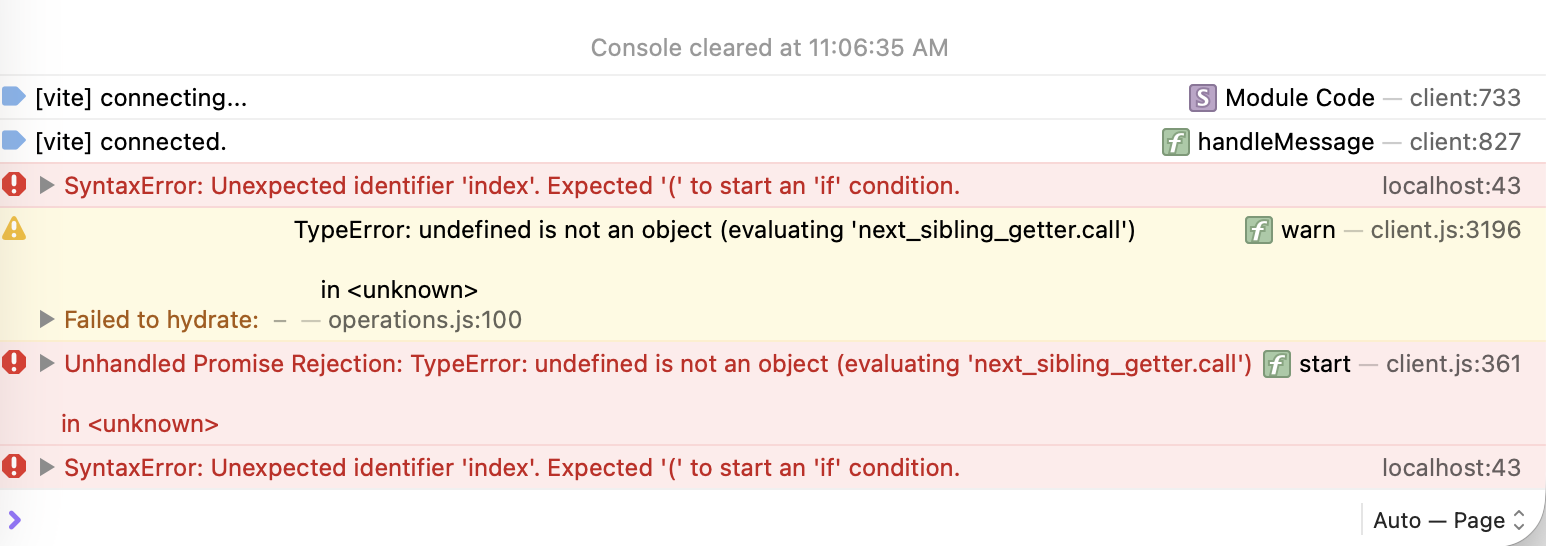The height and width of the screenshot is (546, 1546).
Task: Open the client:733 source link
Action: click(1465, 98)
